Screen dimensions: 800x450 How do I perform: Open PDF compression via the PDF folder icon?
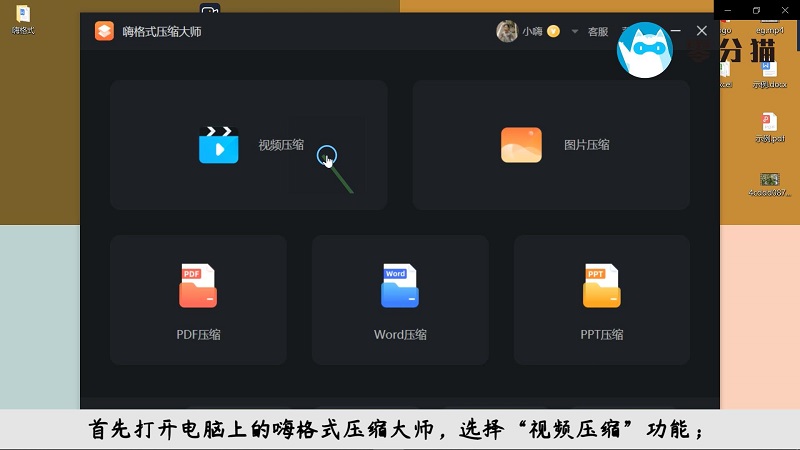pos(198,286)
